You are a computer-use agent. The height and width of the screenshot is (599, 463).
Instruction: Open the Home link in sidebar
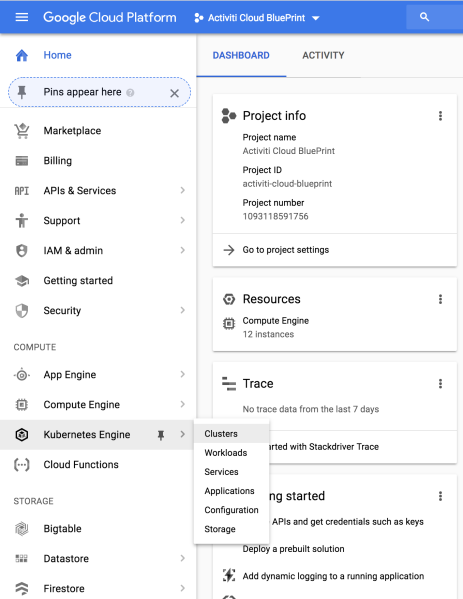(57, 55)
